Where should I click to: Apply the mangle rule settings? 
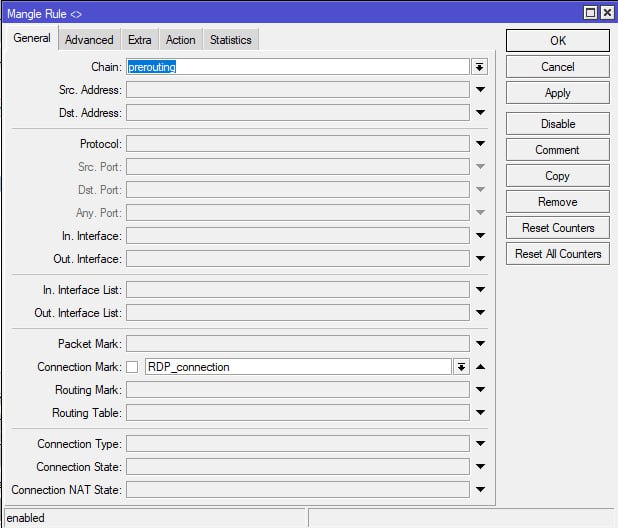click(558, 93)
